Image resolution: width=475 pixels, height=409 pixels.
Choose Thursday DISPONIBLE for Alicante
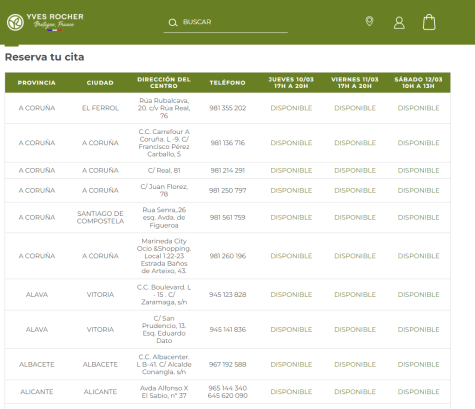291,392
